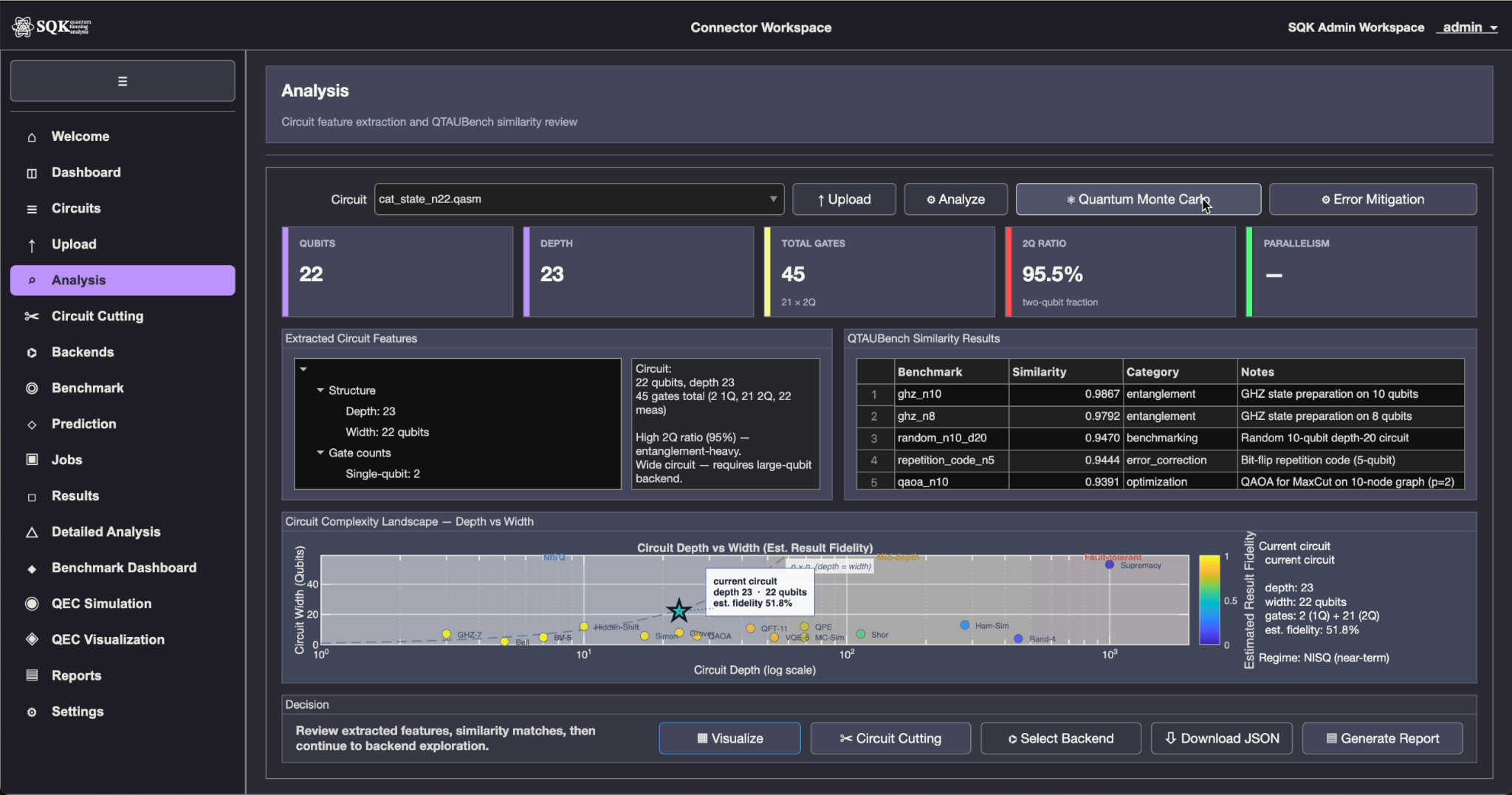Click the Category column header

[1180, 372]
